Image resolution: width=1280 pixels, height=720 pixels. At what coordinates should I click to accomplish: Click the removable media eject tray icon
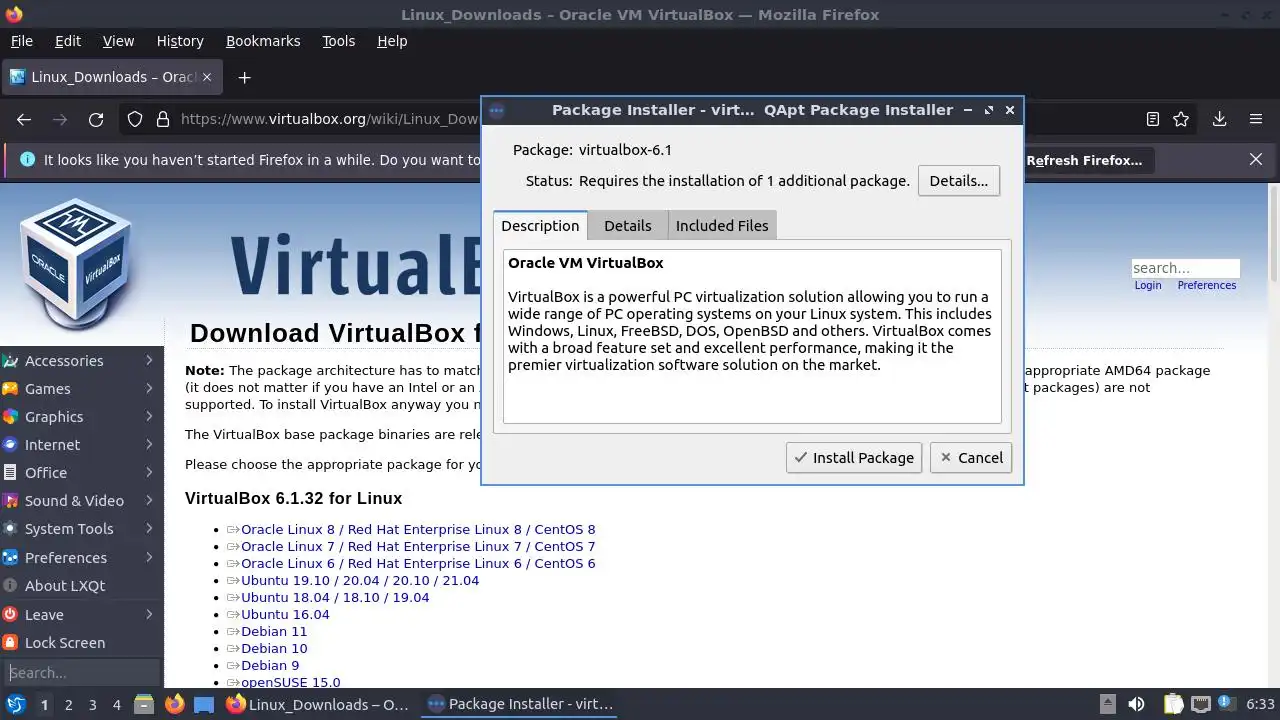[x=1107, y=704]
